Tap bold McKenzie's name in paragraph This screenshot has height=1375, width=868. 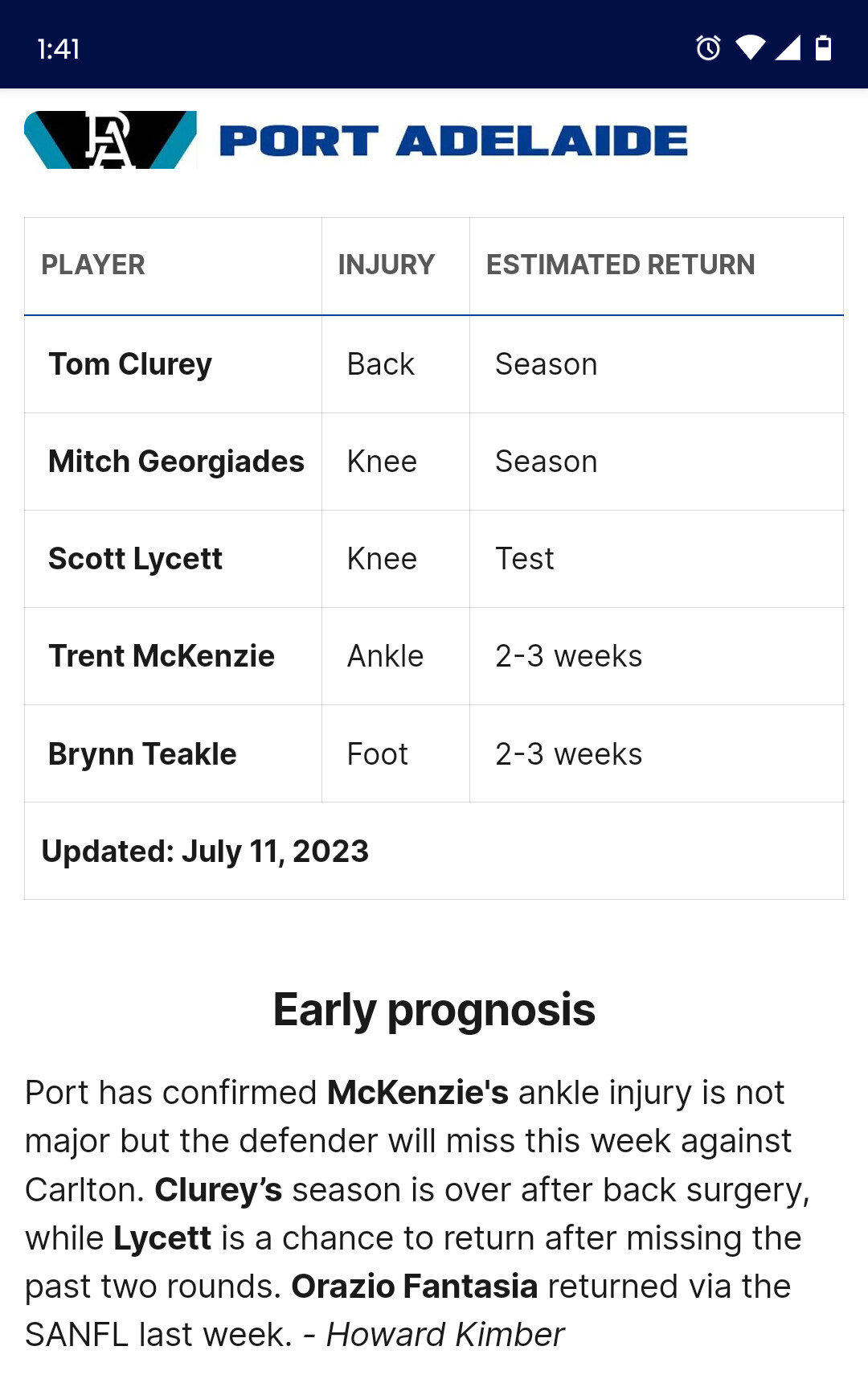[x=418, y=1093]
